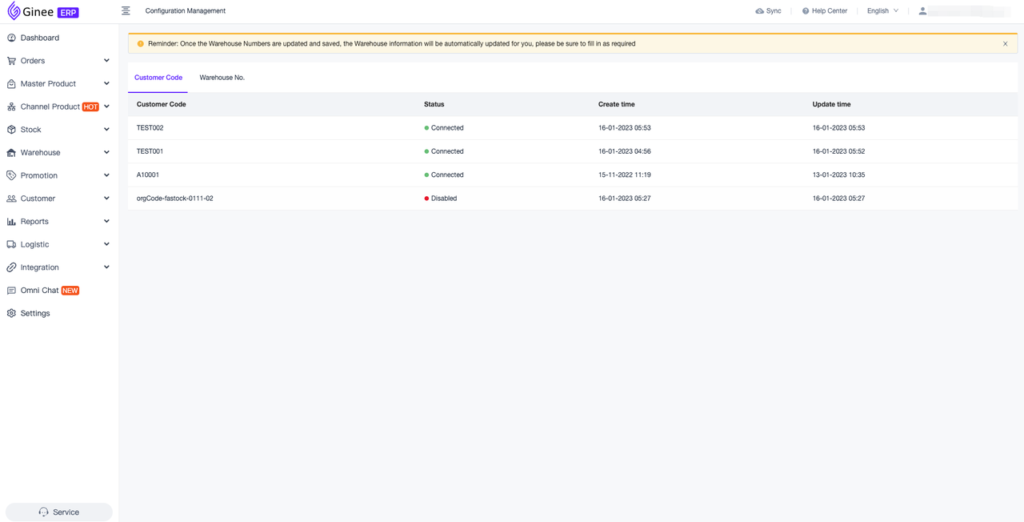Screen dimensions: 1024x522
Task: Toggle the sidebar collapse hamburger icon
Action: pos(126,11)
